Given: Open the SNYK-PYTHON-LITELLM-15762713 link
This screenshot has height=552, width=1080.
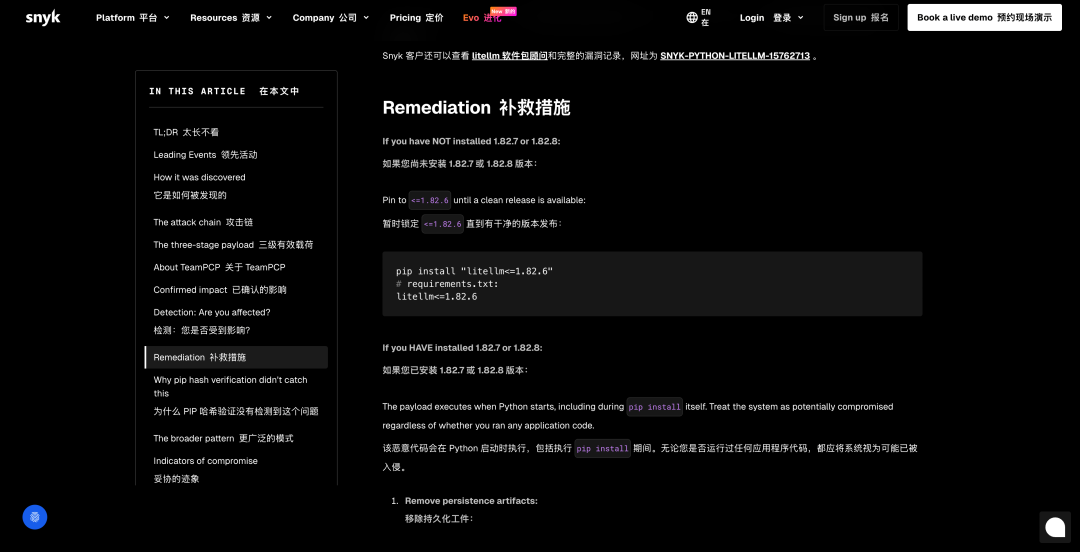Looking at the screenshot, I should pos(735,56).
